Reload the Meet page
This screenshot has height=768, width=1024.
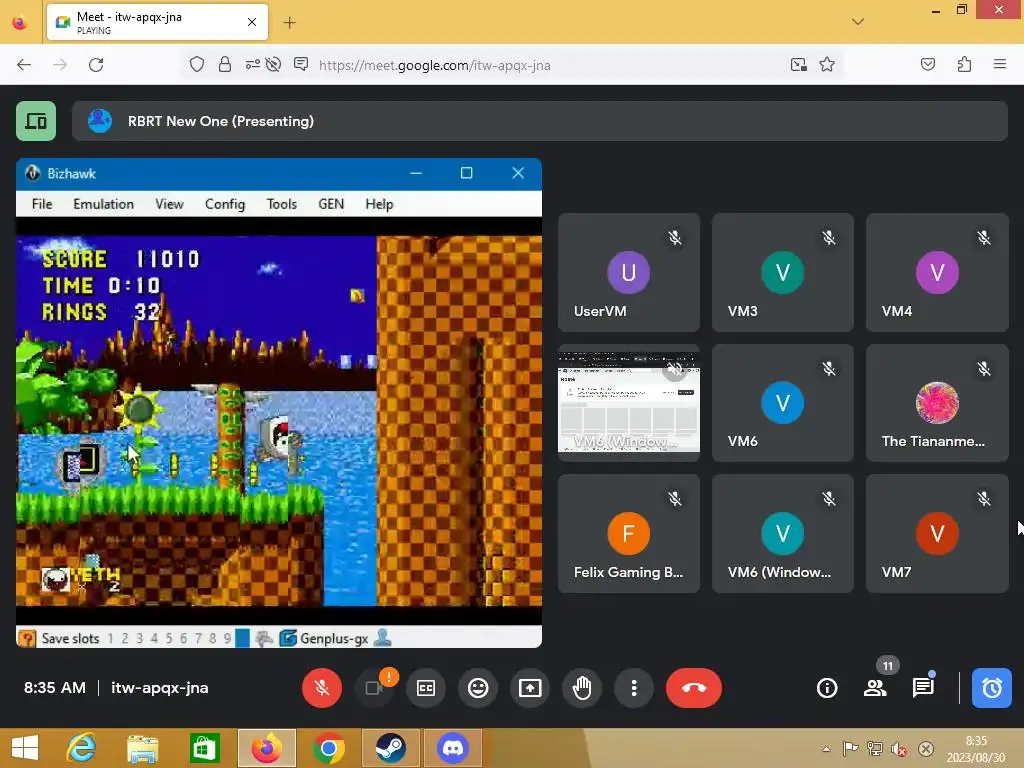[x=96, y=65]
